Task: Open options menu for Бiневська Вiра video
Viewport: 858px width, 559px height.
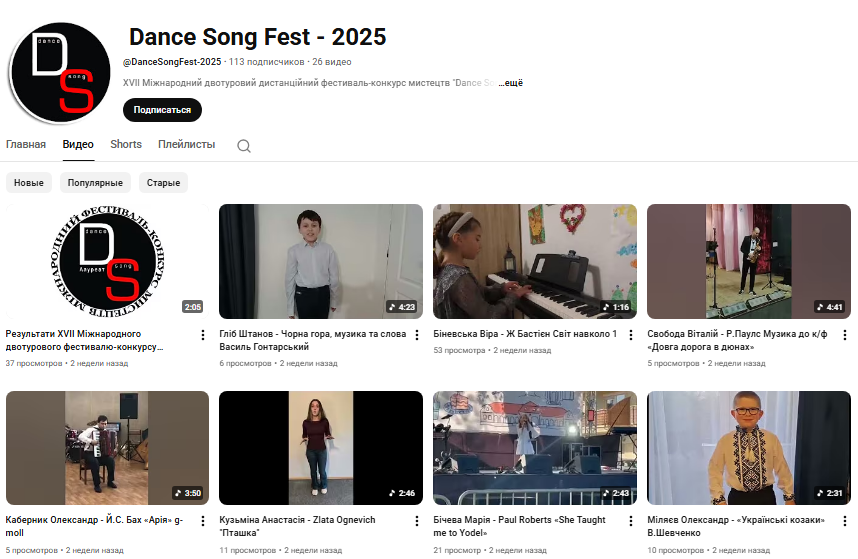Action: pos(630,336)
